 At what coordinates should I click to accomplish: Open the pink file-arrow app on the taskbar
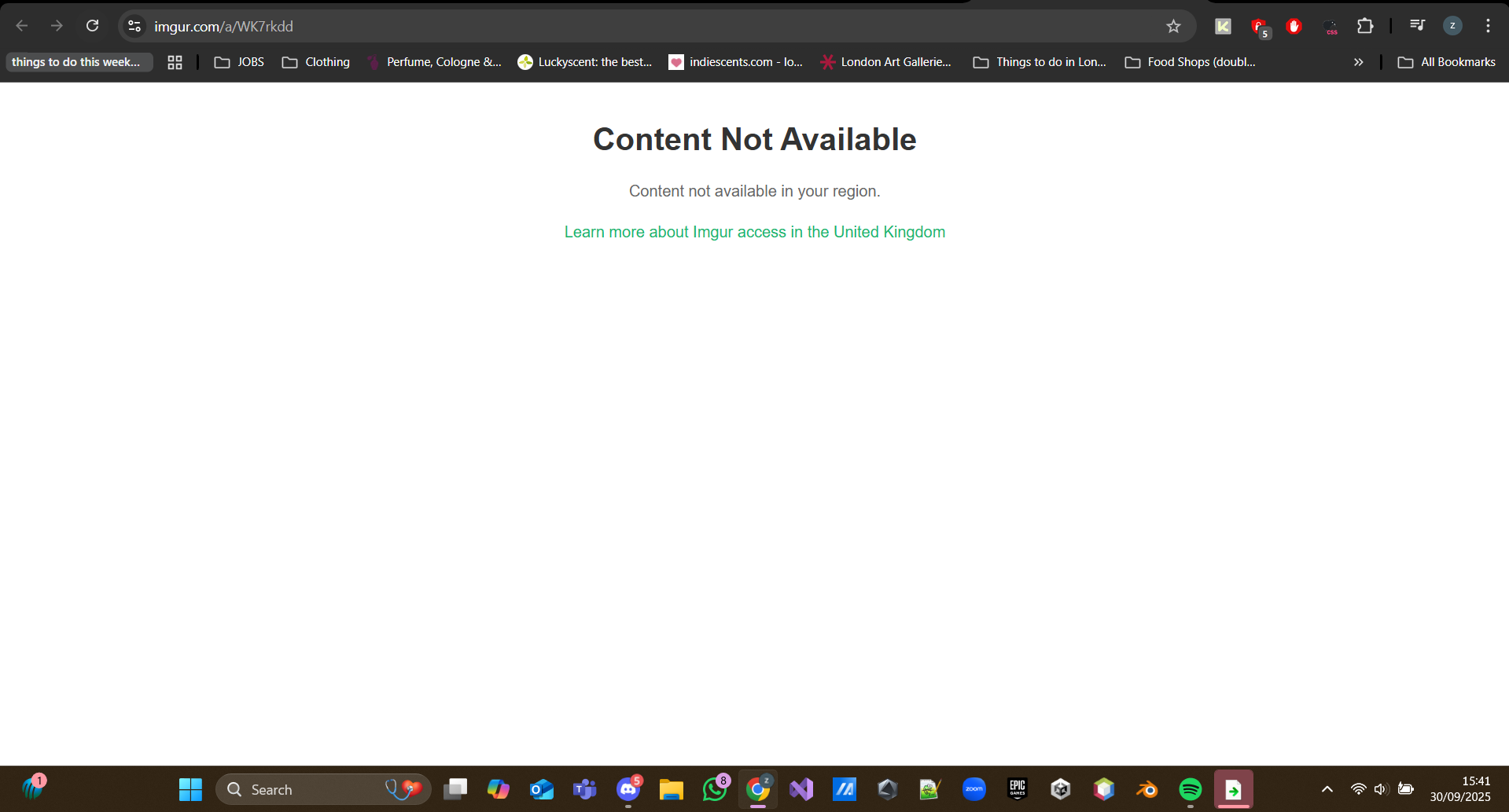coord(1234,789)
